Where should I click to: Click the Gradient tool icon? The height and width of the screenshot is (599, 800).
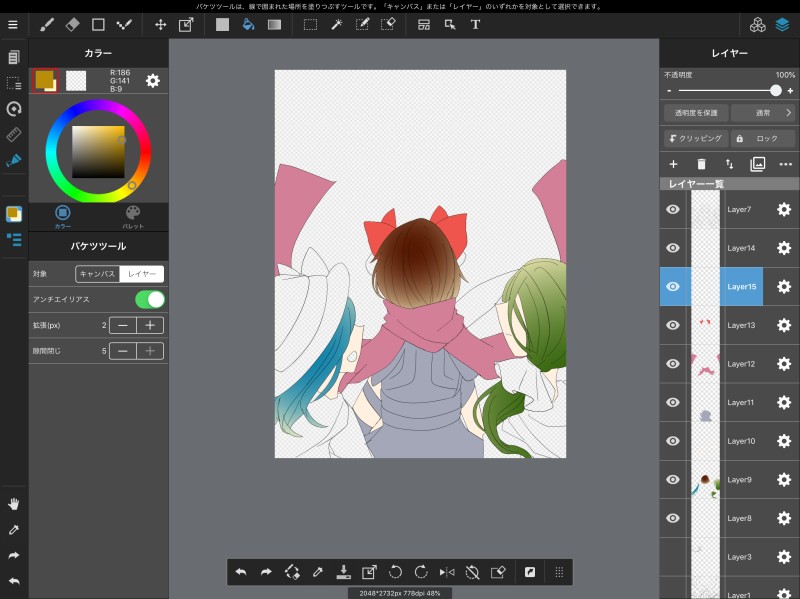point(274,24)
